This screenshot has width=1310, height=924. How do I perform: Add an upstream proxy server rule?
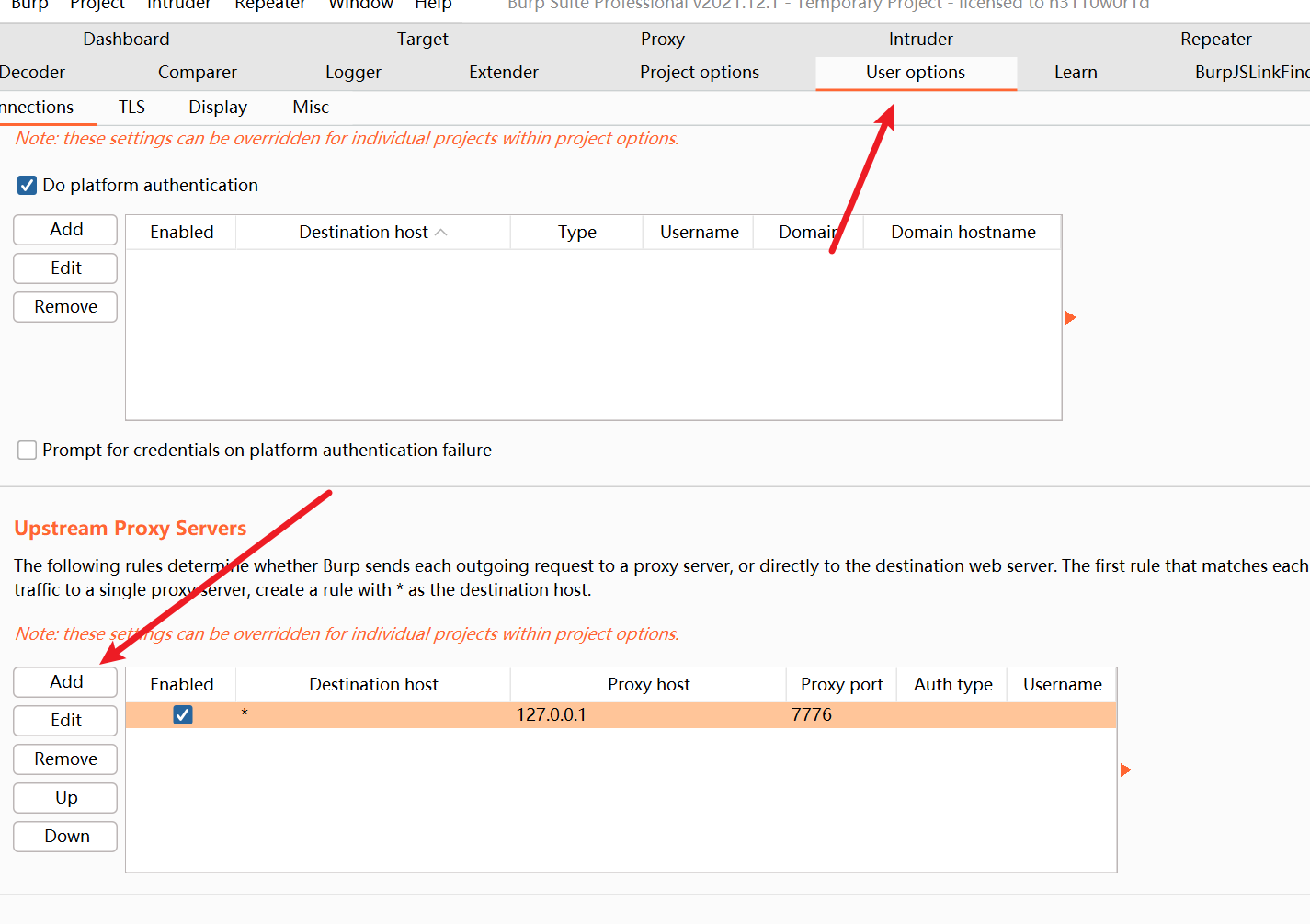point(65,682)
